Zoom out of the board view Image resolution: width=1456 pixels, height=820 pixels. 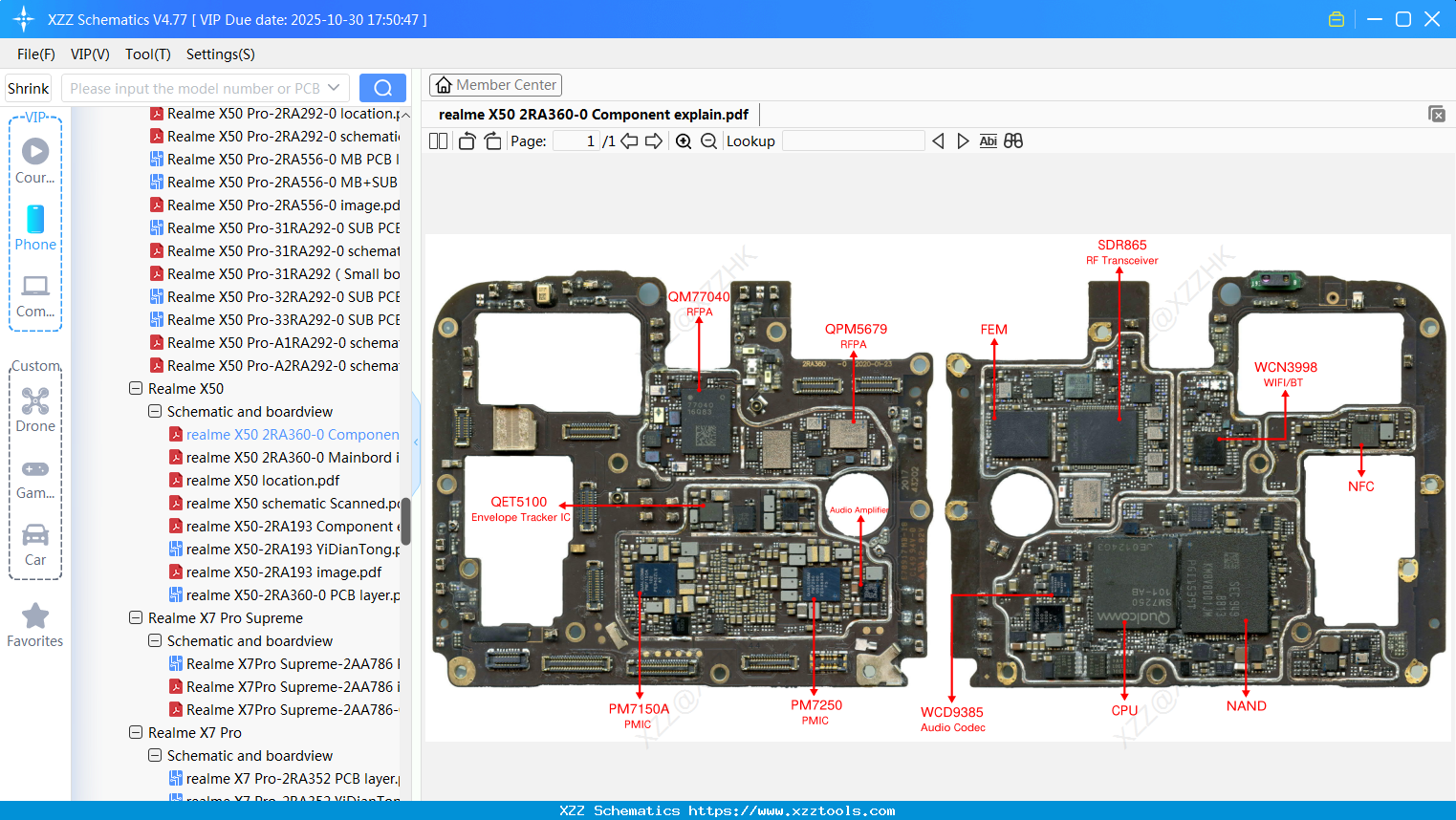tap(707, 140)
